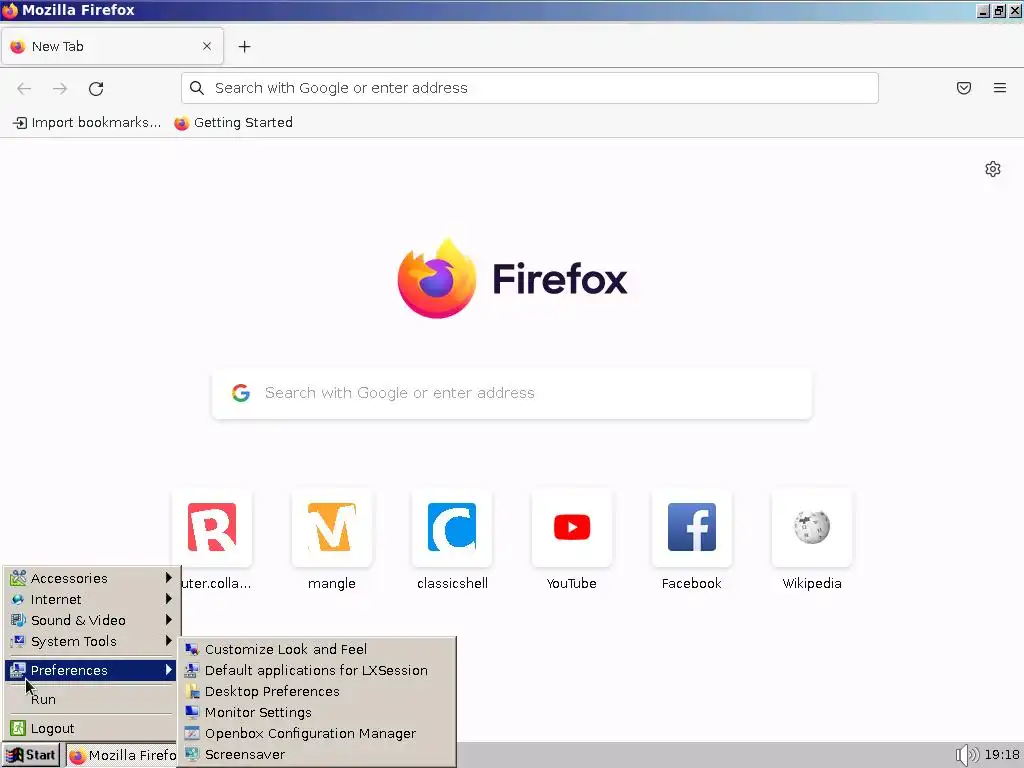
Task: Minimize the Firefox window
Action: pyautogui.click(x=984, y=10)
